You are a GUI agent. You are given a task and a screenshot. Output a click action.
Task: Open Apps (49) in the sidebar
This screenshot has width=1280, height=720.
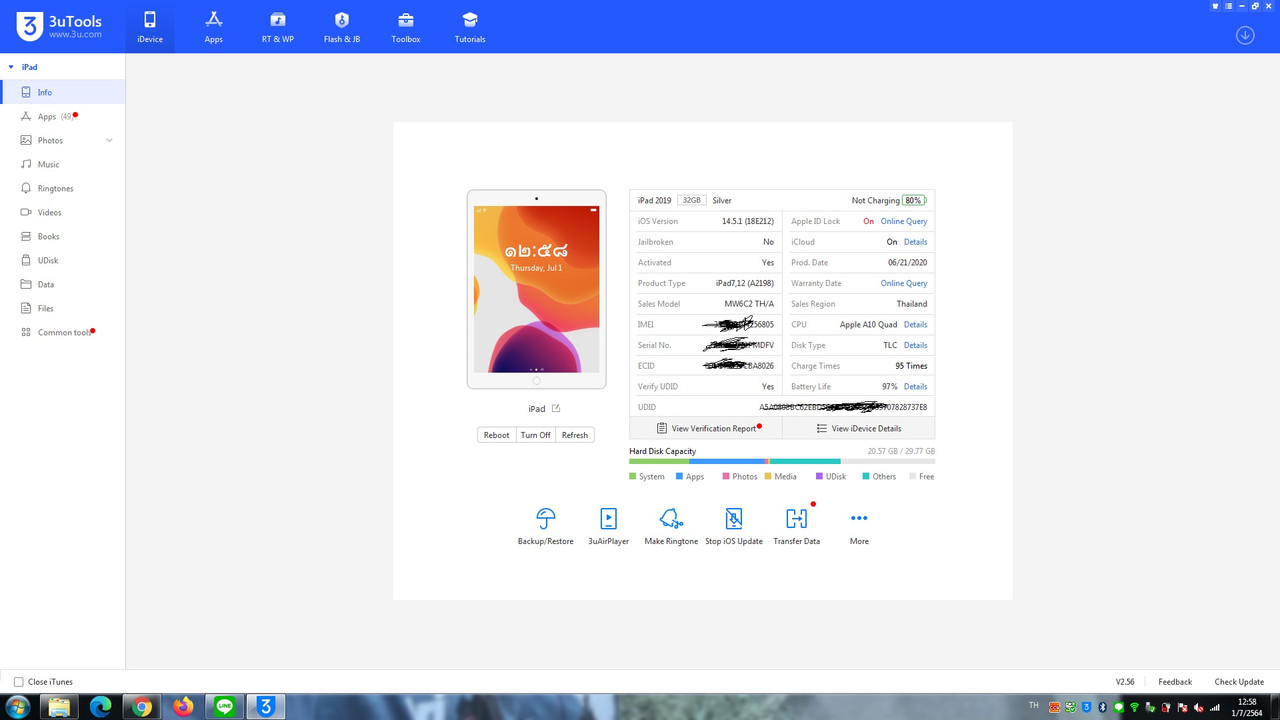click(62, 116)
